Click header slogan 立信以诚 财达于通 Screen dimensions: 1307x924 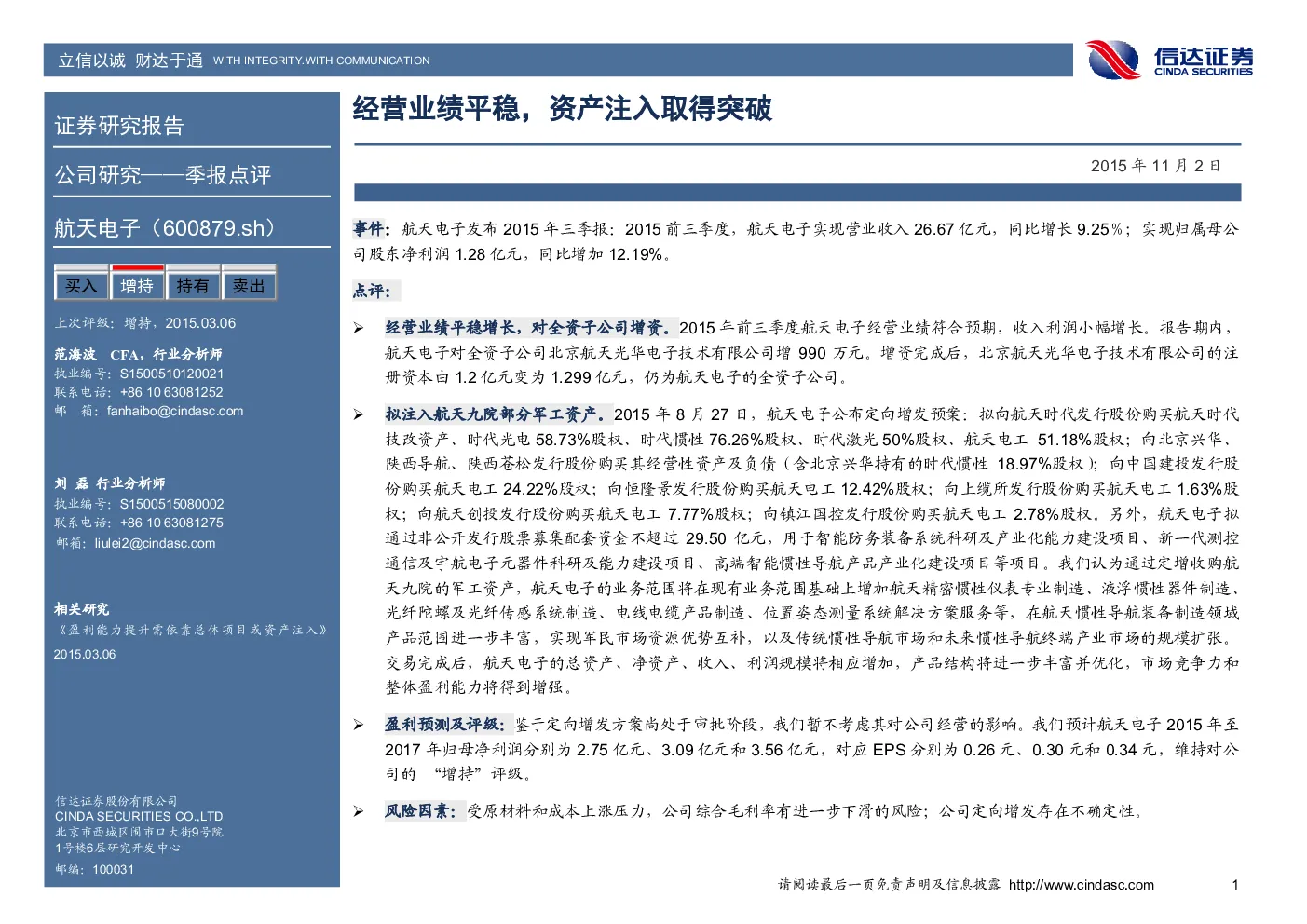point(130,61)
